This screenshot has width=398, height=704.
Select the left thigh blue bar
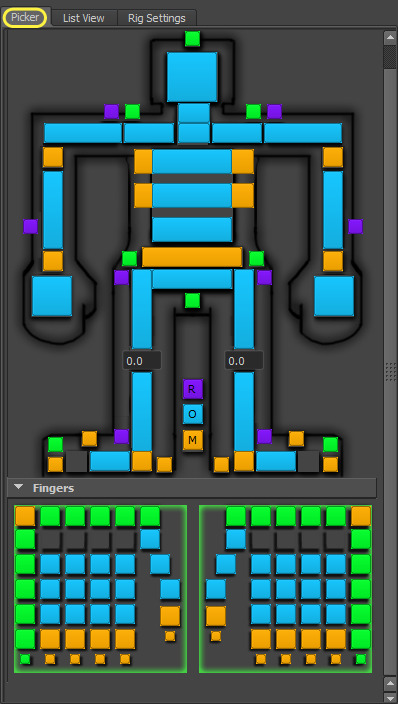coord(142,309)
